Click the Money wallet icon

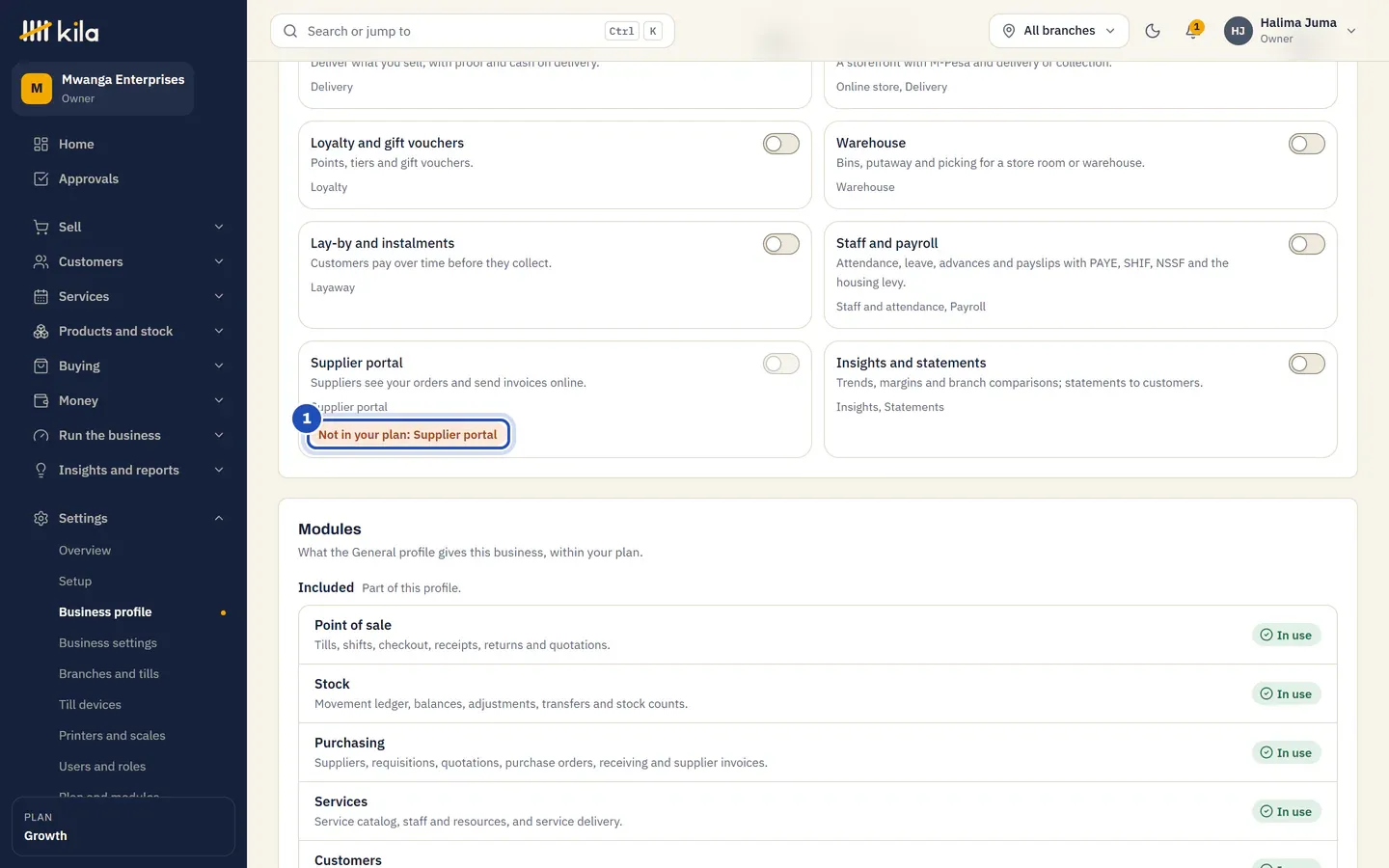tap(41, 400)
